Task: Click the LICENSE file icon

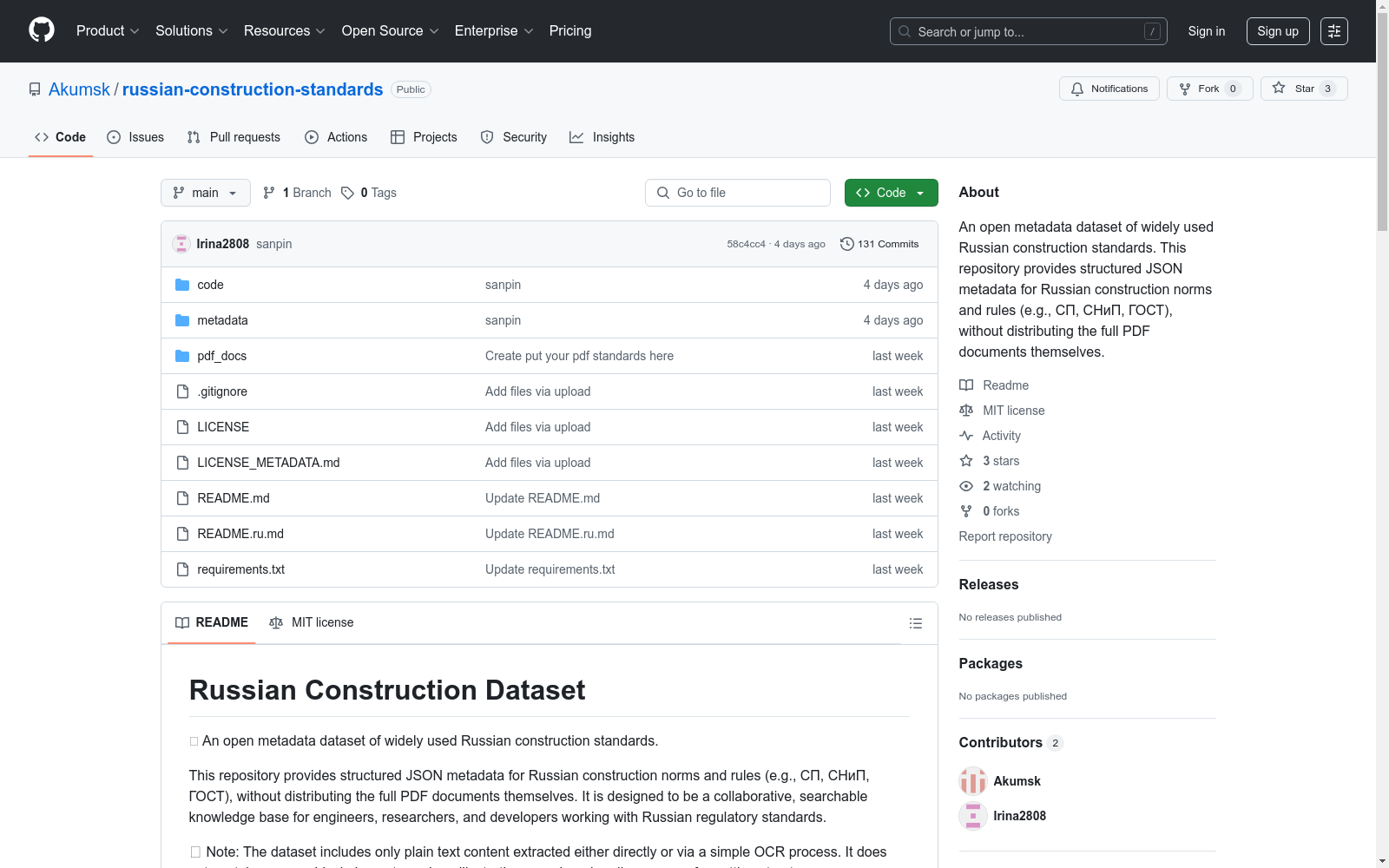Action: (182, 427)
